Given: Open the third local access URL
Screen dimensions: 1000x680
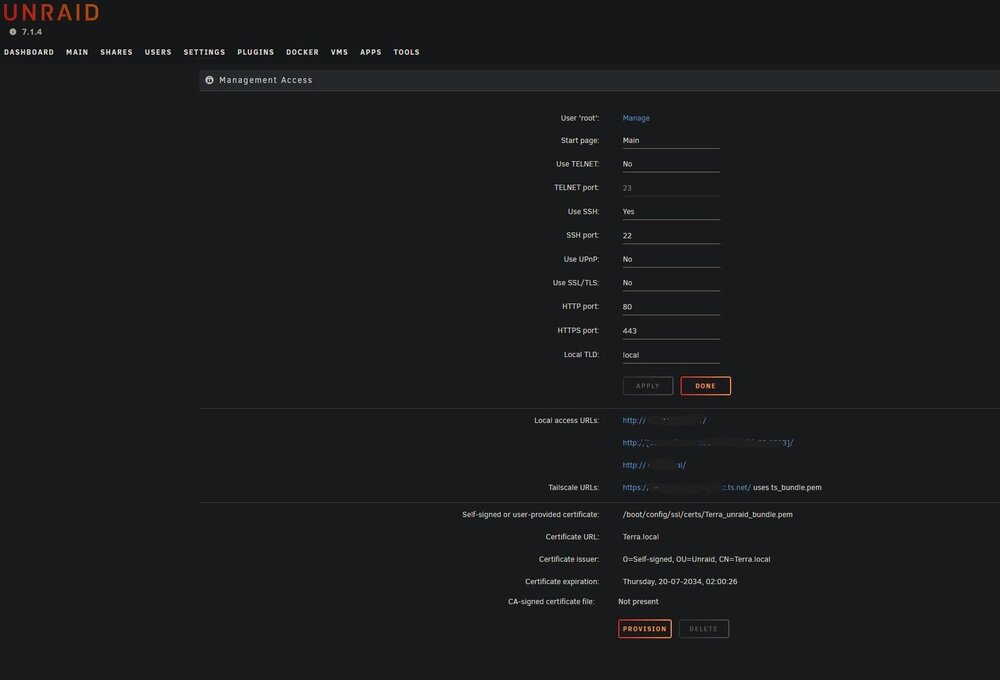Looking at the screenshot, I should [654, 465].
